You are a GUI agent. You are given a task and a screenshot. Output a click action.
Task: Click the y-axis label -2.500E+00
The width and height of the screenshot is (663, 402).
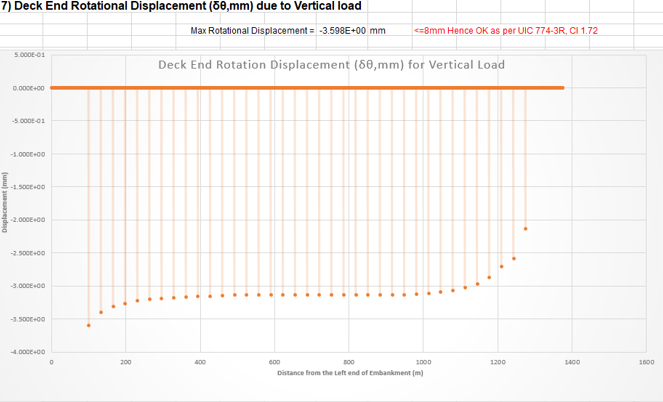(x=28, y=253)
